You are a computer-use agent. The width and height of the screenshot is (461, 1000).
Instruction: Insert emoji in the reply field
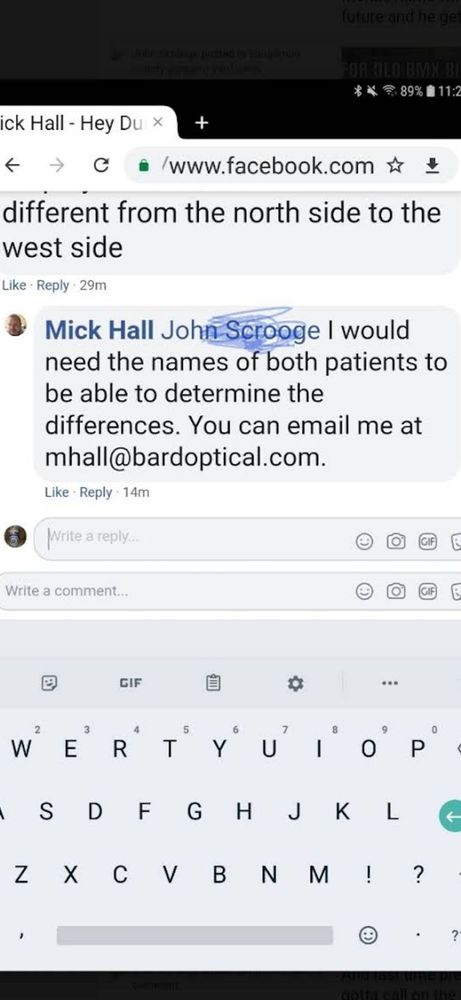(364, 541)
